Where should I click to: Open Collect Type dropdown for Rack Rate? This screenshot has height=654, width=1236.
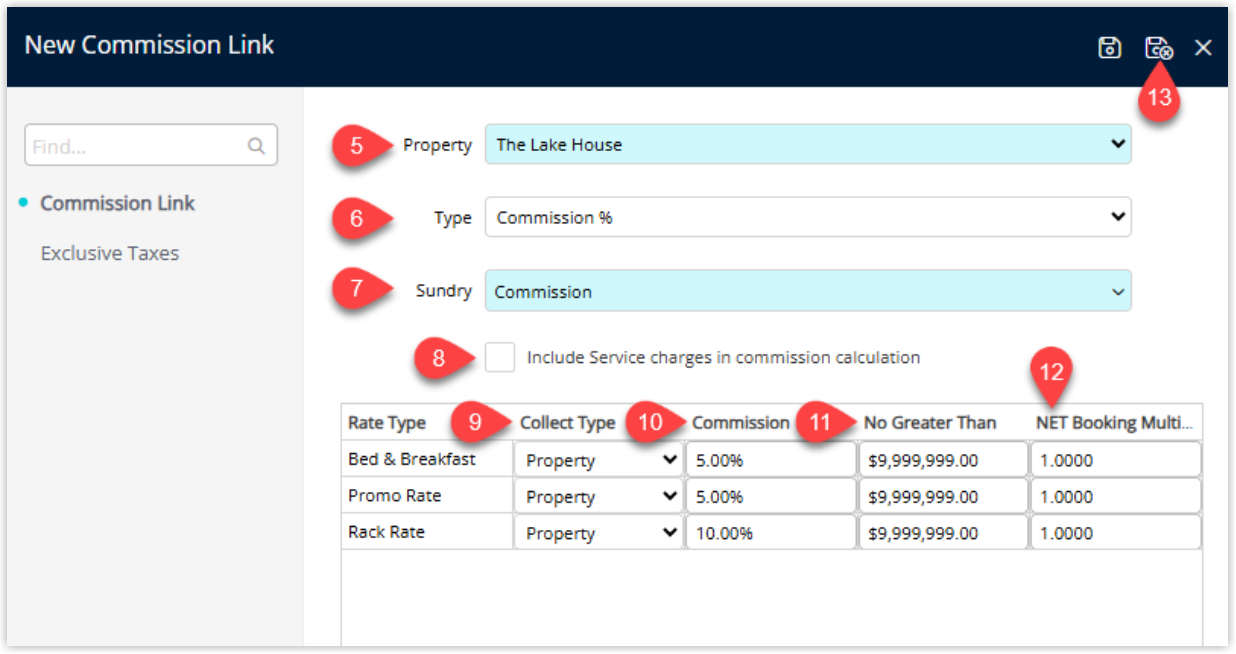pos(599,532)
